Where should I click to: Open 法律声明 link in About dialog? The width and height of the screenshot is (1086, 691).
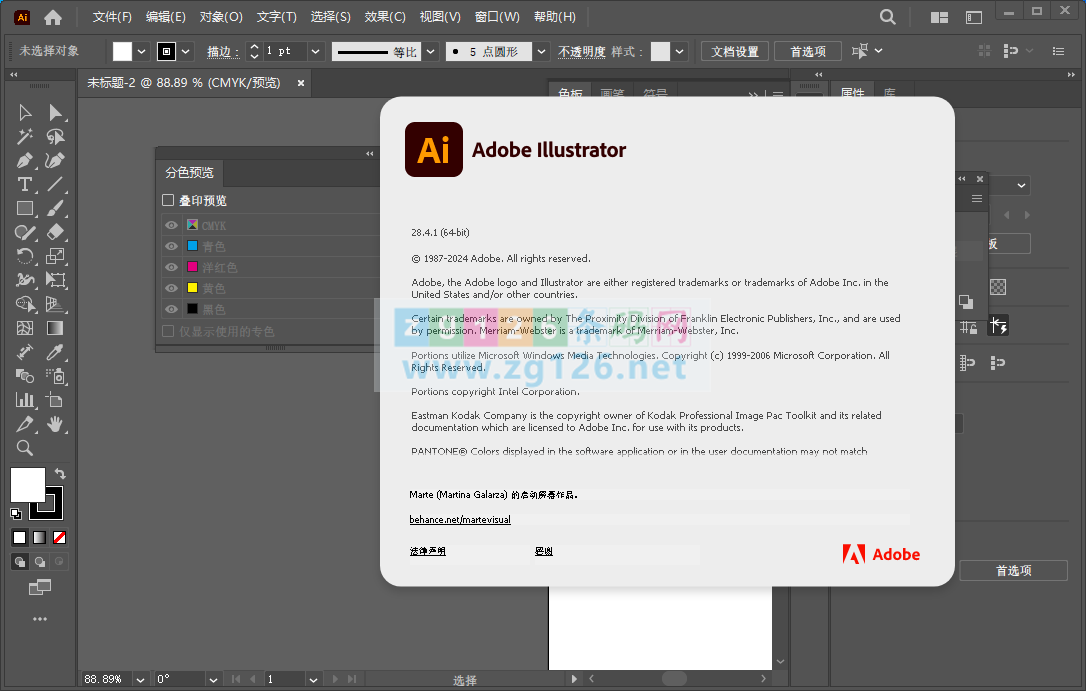coord(427,551)
